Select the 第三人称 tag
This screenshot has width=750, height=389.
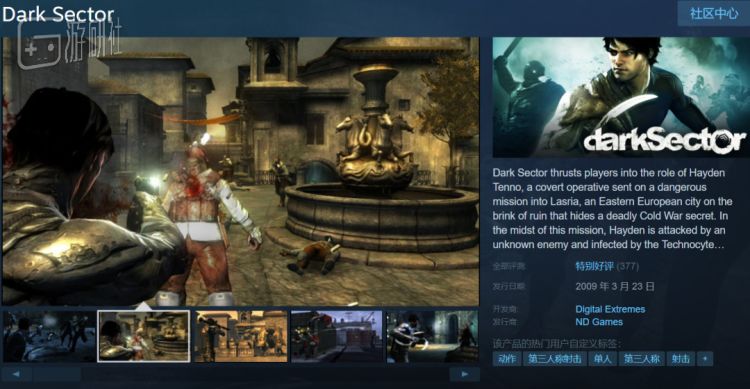click(642, 358)
